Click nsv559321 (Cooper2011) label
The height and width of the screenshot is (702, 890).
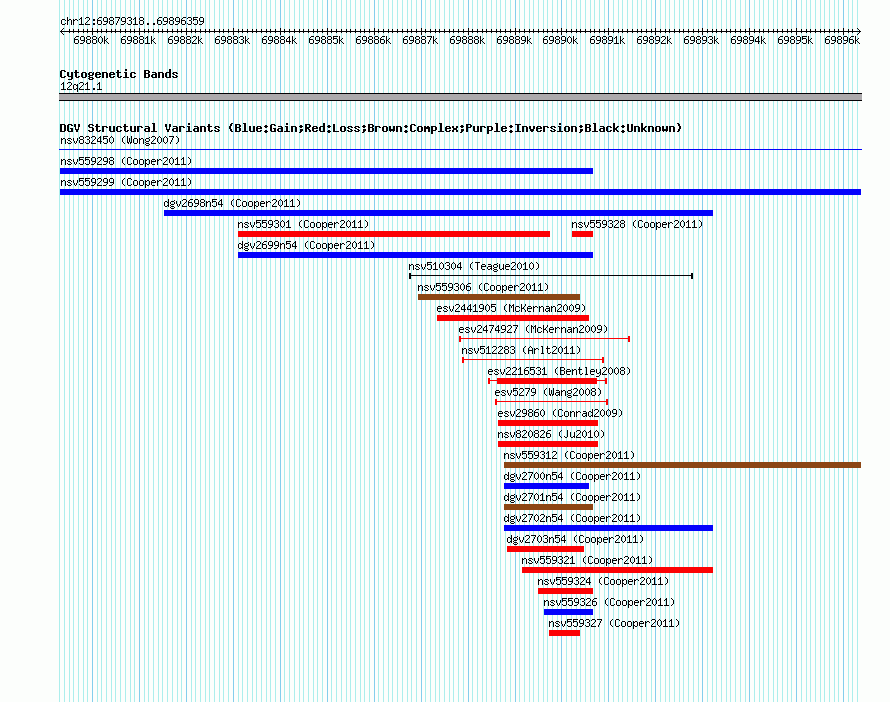[587, 560]
